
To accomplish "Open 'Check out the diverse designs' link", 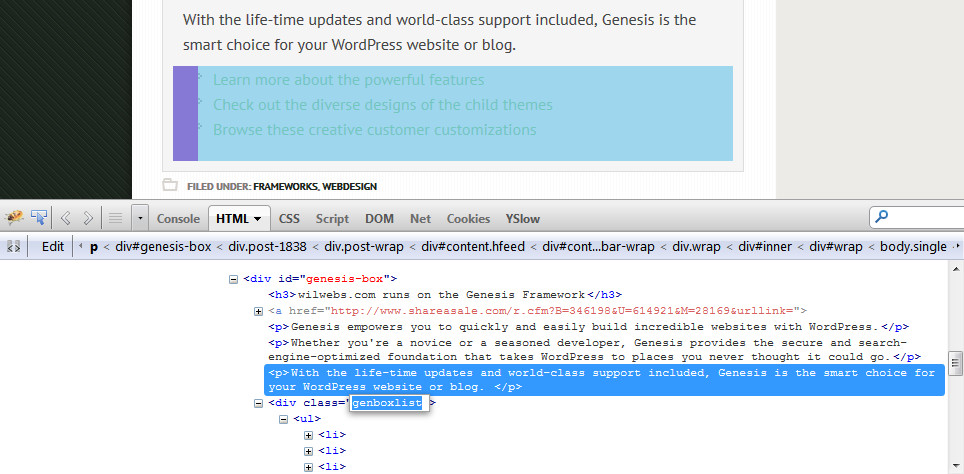I will click(x=382, y=105).
